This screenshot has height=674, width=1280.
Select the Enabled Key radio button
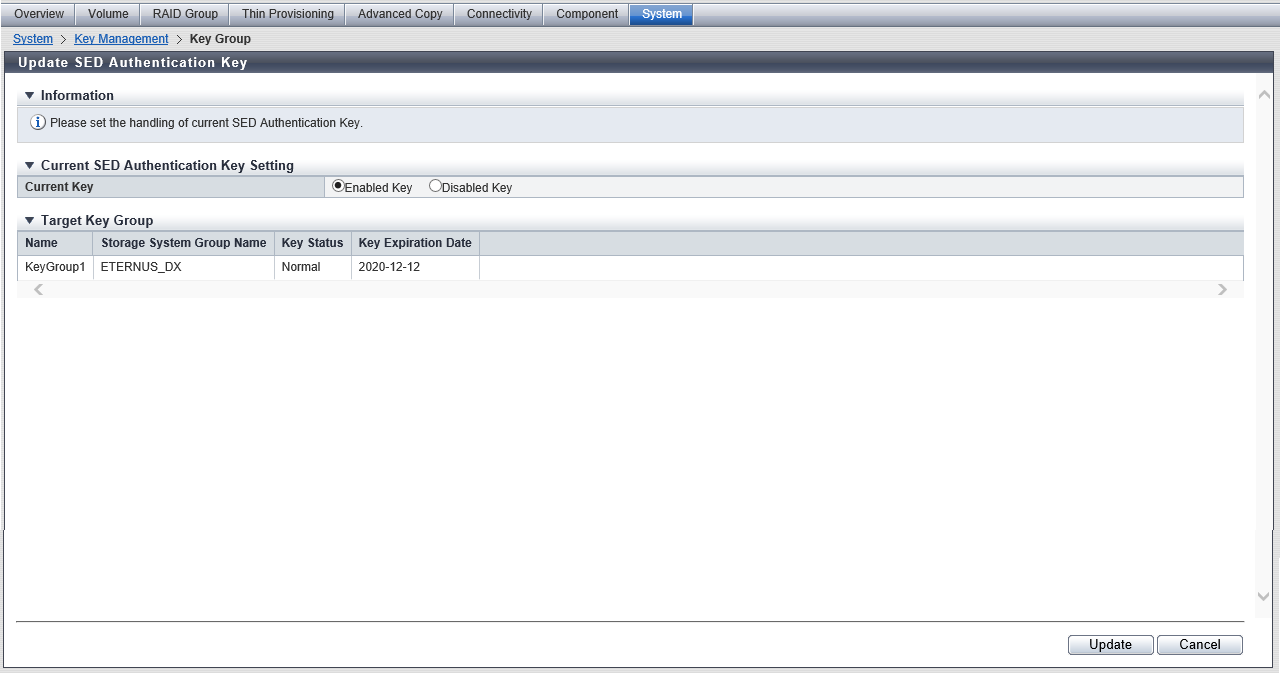338,186
